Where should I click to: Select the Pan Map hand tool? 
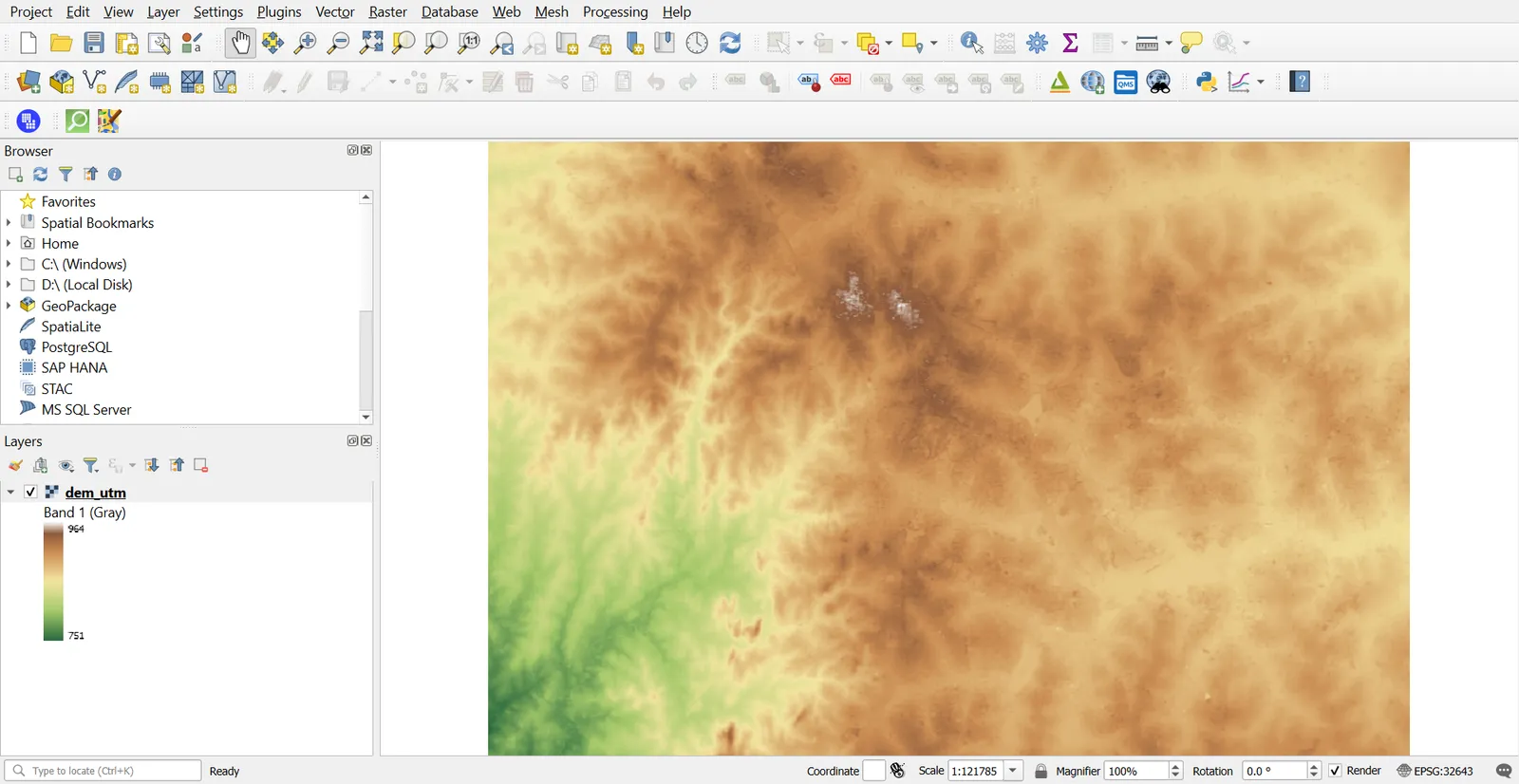pyautogui.click(x=240, y=43)
